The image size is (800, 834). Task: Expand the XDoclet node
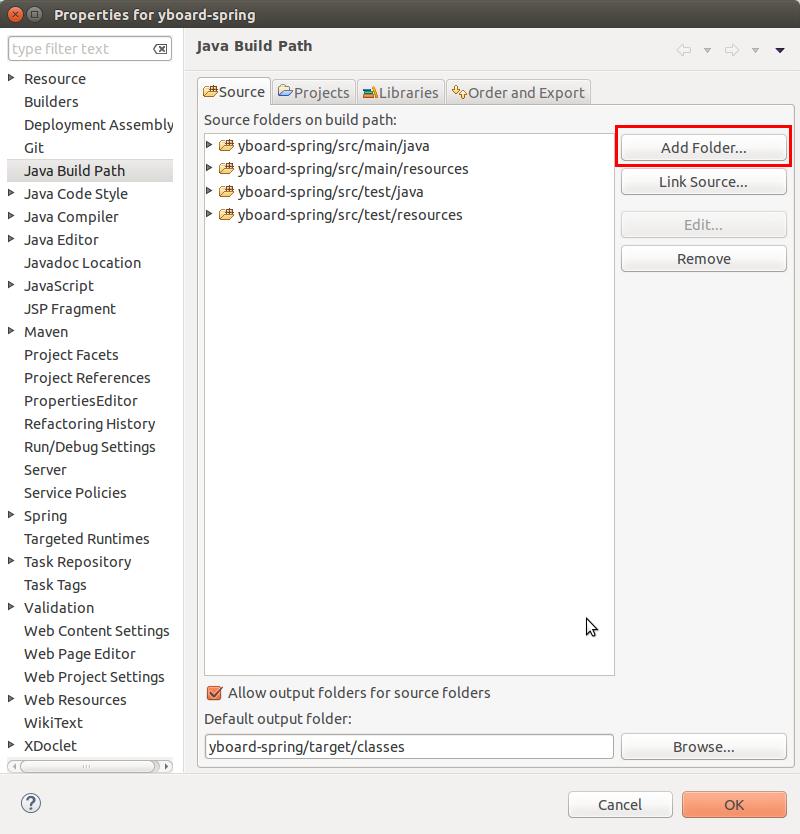tap(11, 745)
